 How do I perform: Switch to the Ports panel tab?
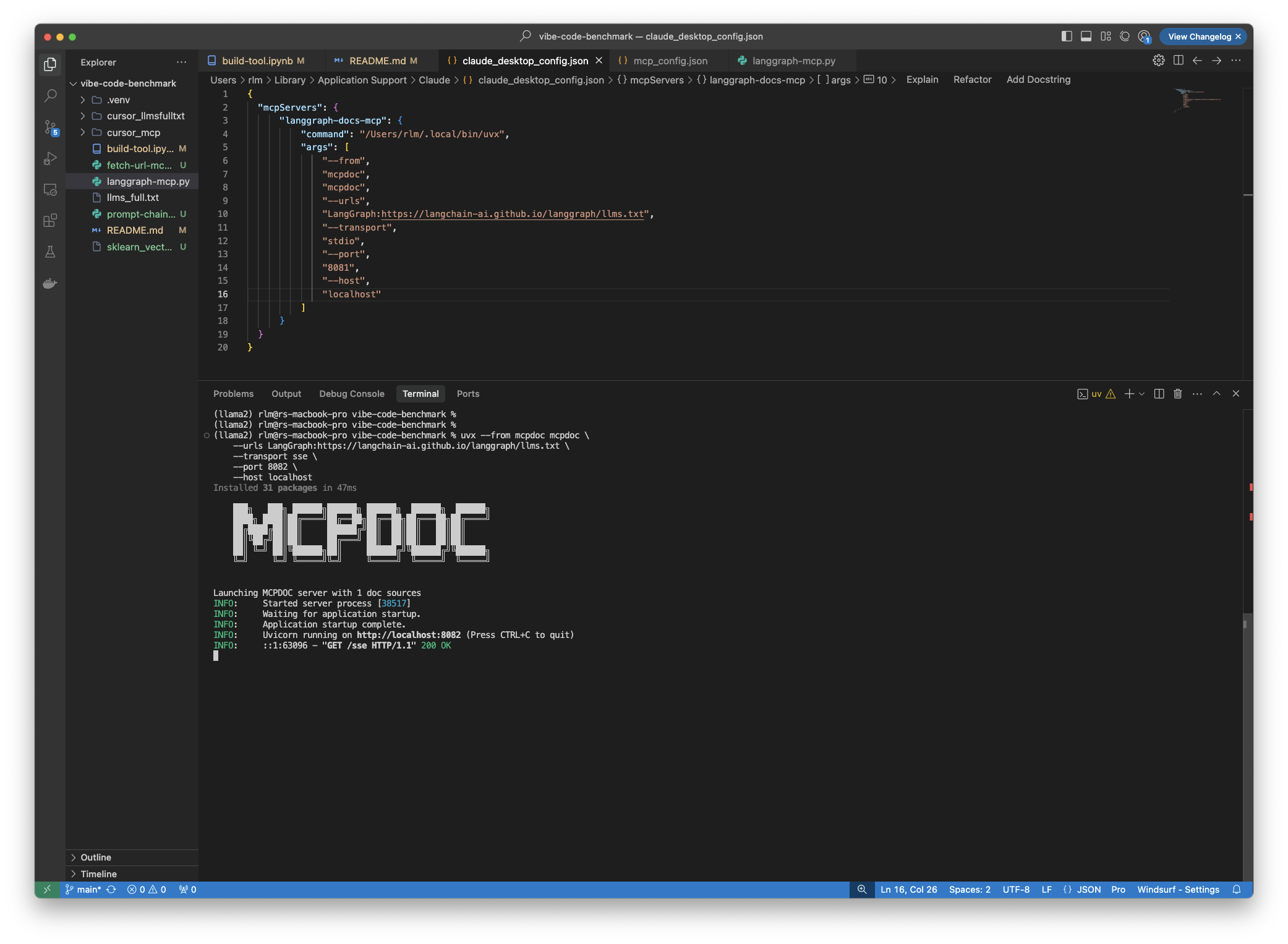468,393
